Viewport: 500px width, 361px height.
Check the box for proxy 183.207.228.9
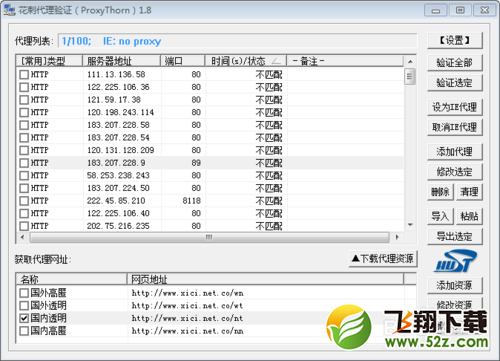(24, 163)
